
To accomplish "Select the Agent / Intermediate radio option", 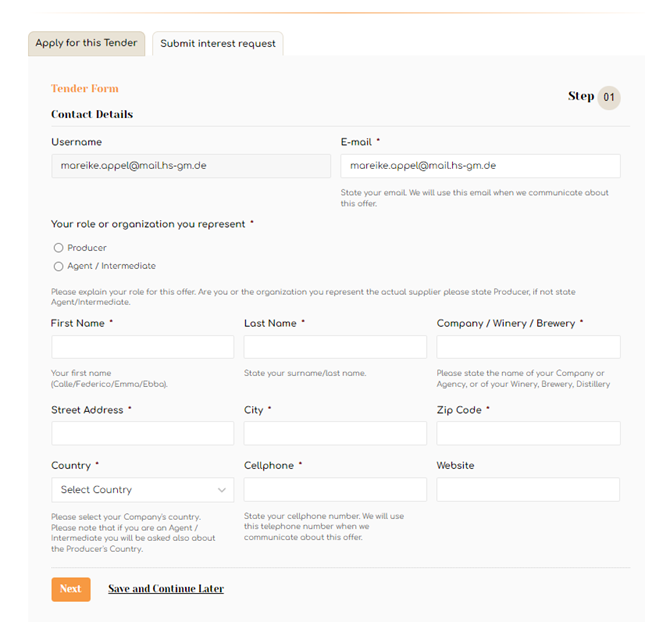I will 58,266.
